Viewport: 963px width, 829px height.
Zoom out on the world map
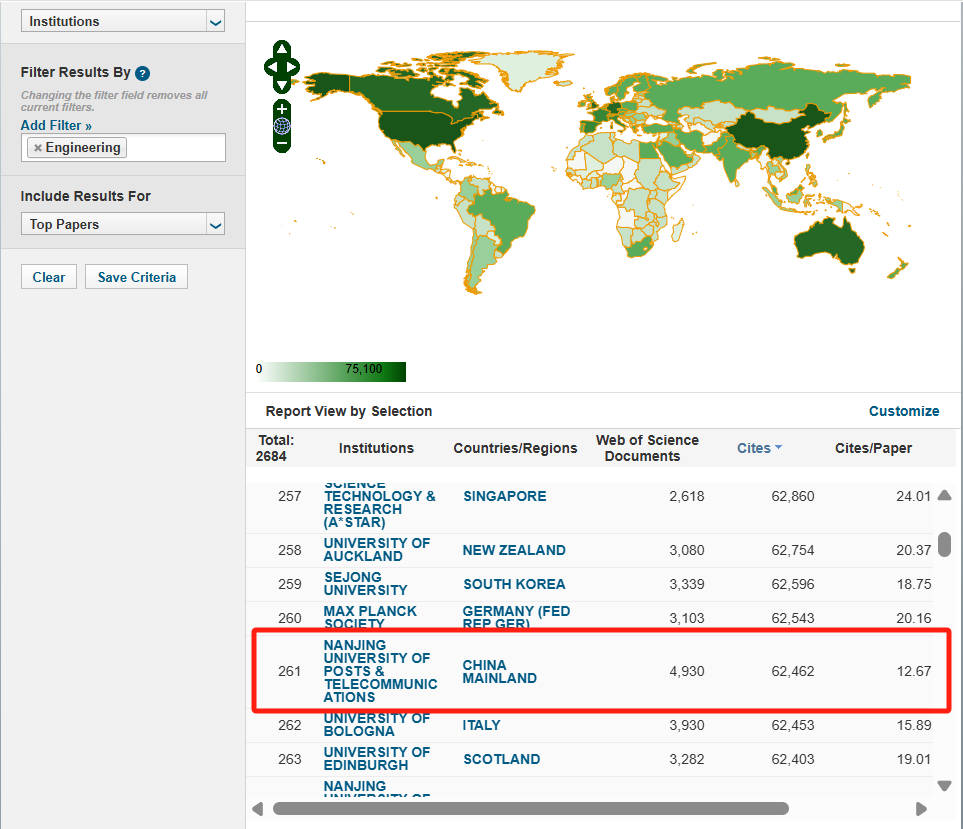[282, 143]
